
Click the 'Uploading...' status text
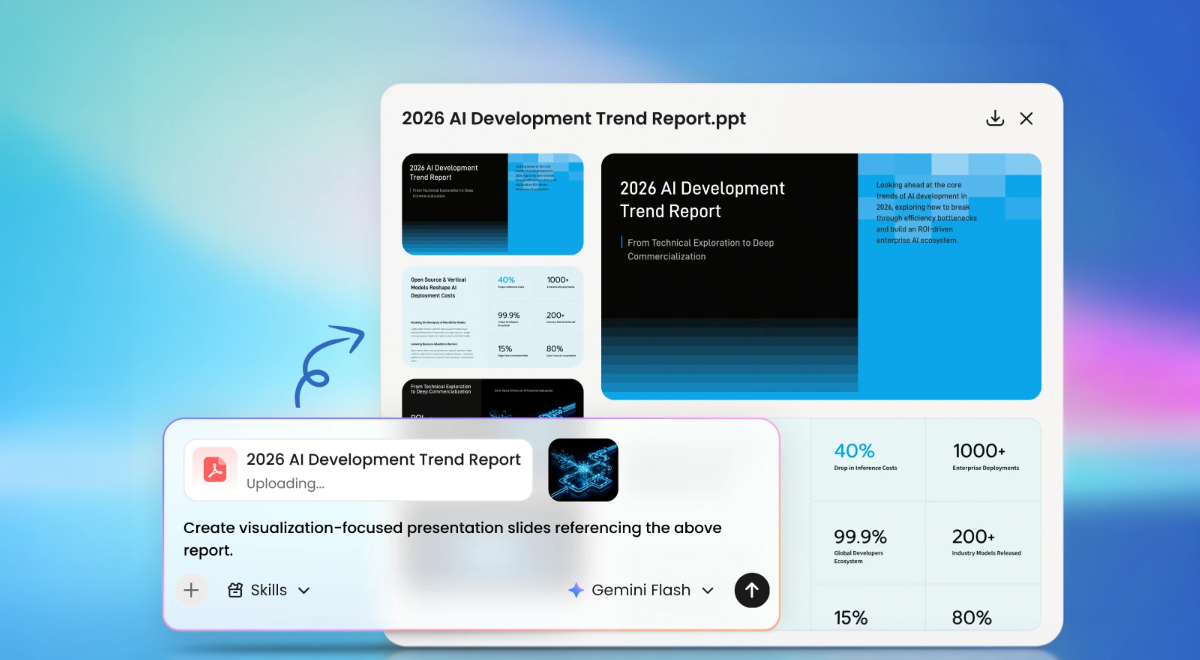(x=285, y=483)
